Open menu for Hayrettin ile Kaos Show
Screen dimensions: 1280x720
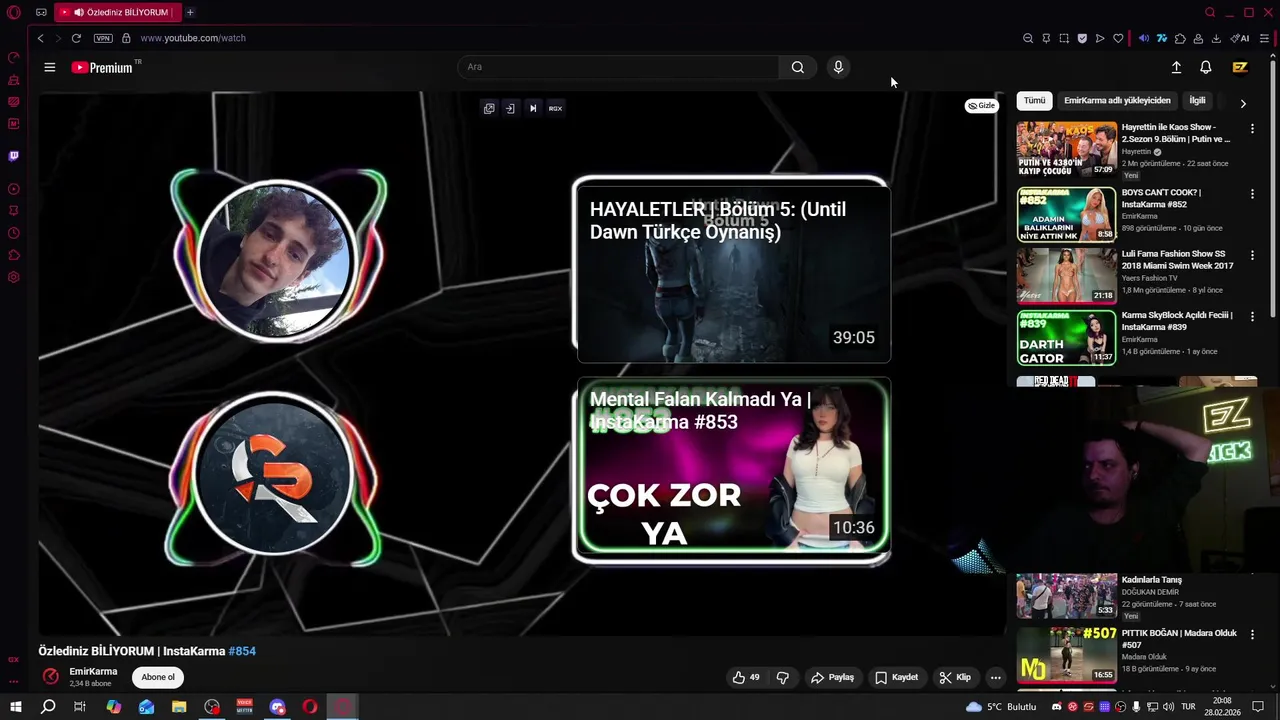tap(1252, 129)
